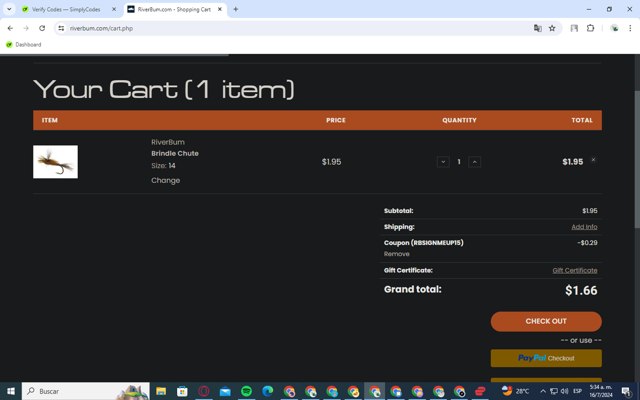Close the RiverBum Shopping Cart tab
Screen dimensions: 640x400
click(x=220, y=9)
